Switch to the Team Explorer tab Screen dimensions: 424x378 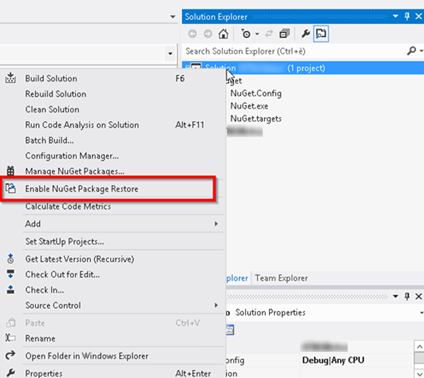(281, 278)
